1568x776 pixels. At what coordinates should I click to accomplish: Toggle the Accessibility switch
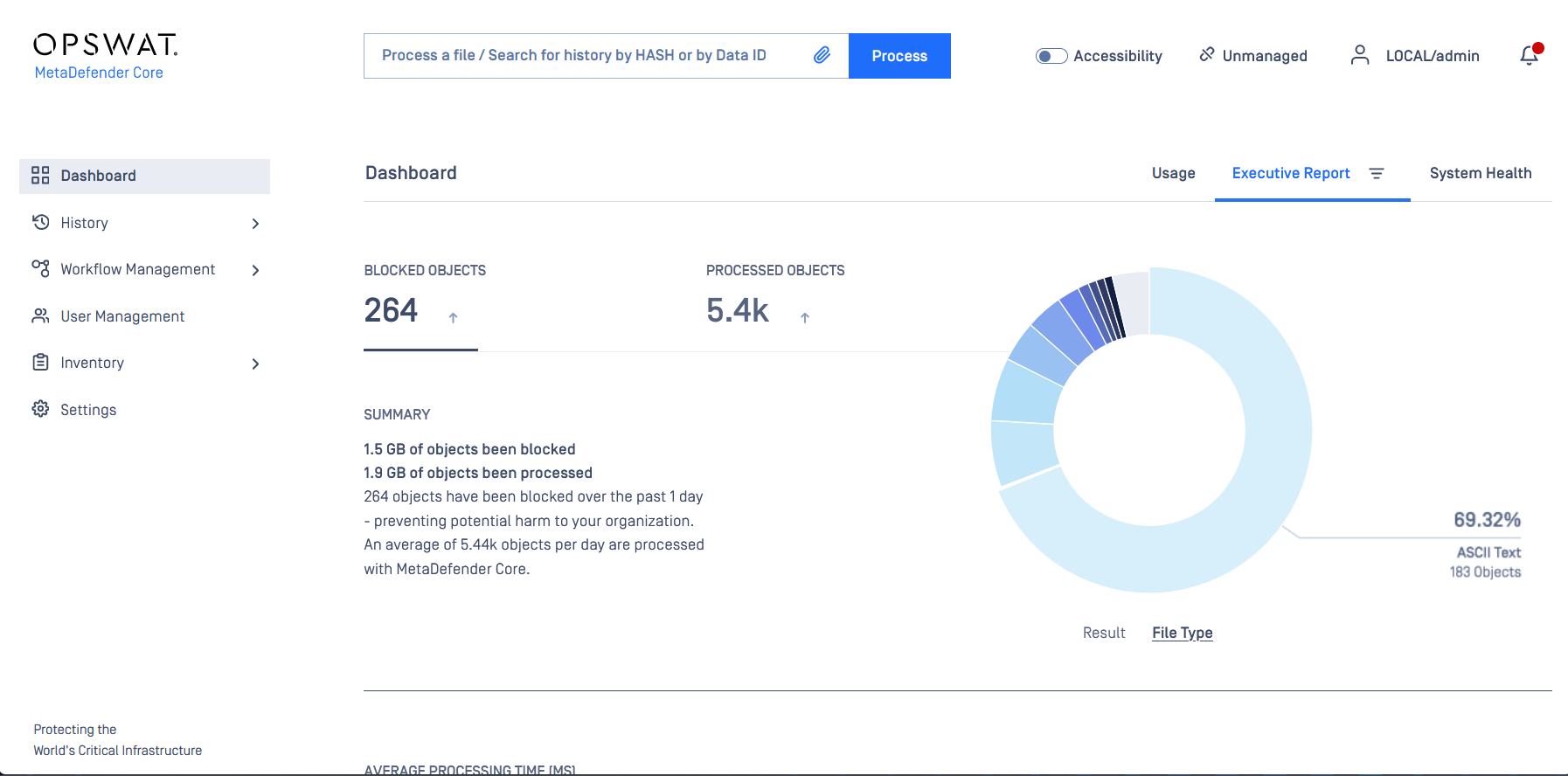point(1051,56)
